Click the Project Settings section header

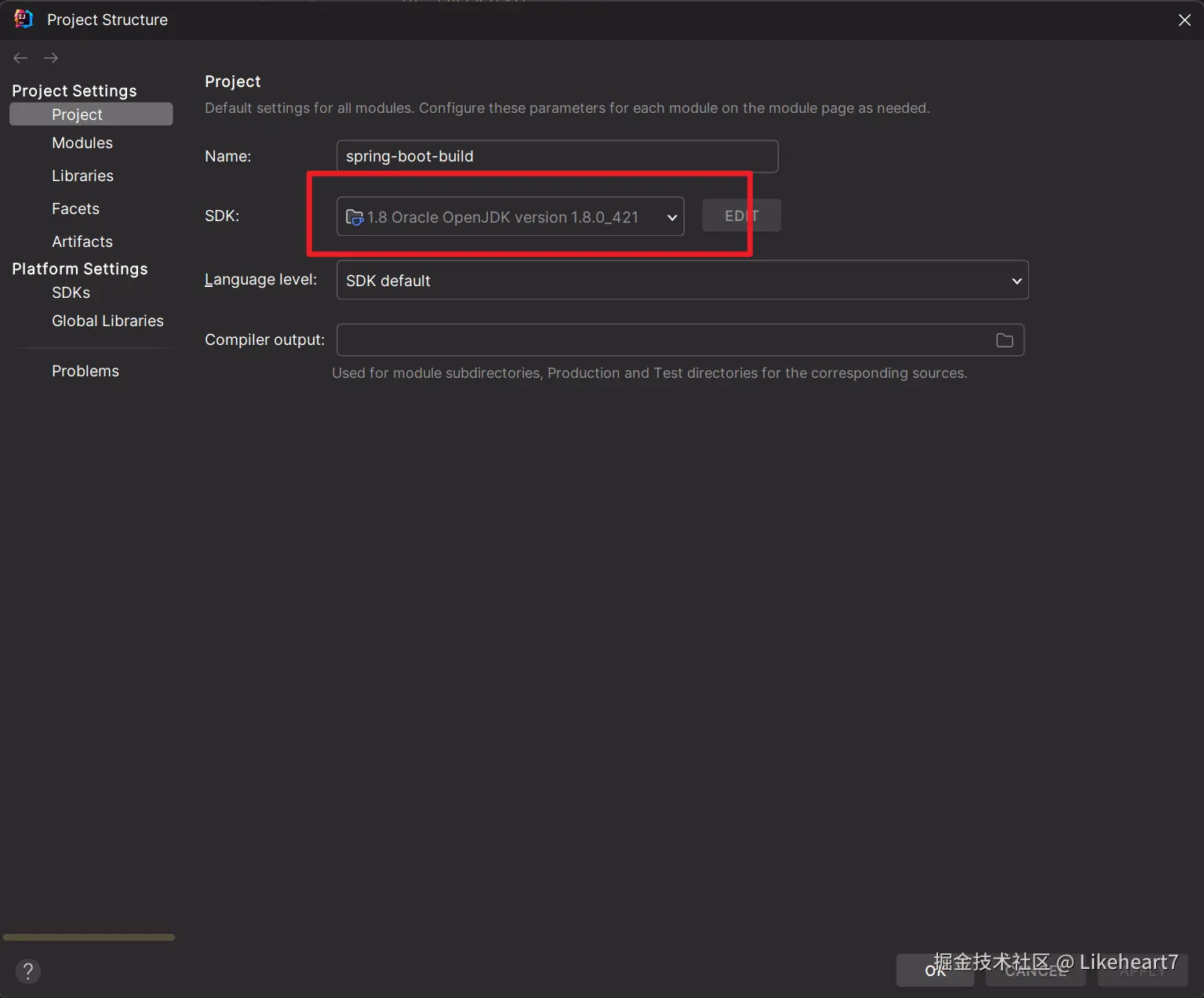tap(75, 91)
